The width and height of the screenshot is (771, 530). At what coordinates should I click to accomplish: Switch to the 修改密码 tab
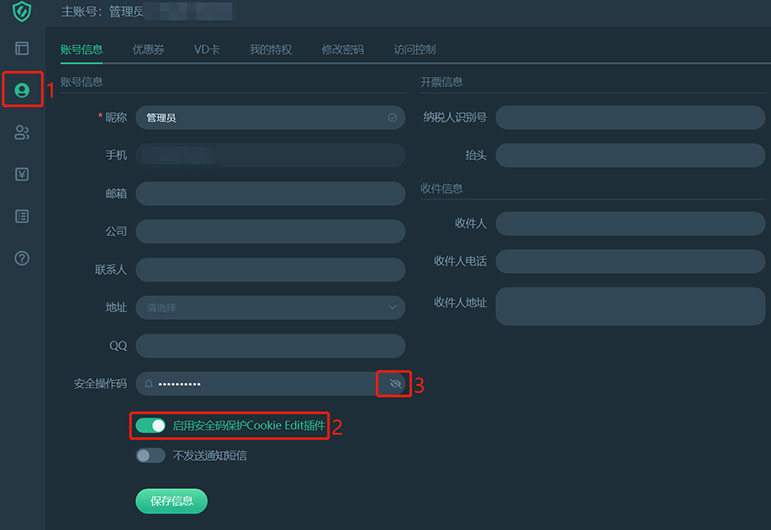(x=342, y=49)
